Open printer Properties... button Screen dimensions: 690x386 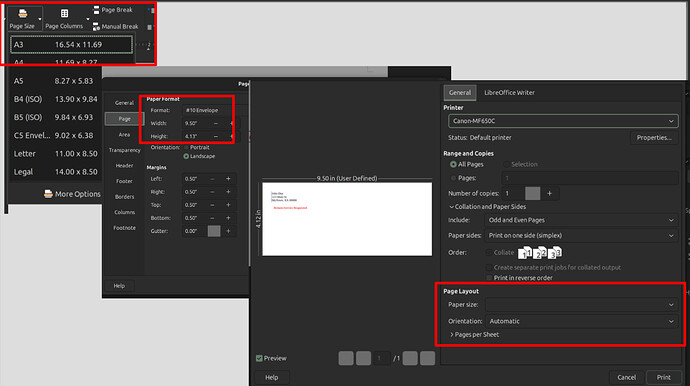click(x=653, y=138)
